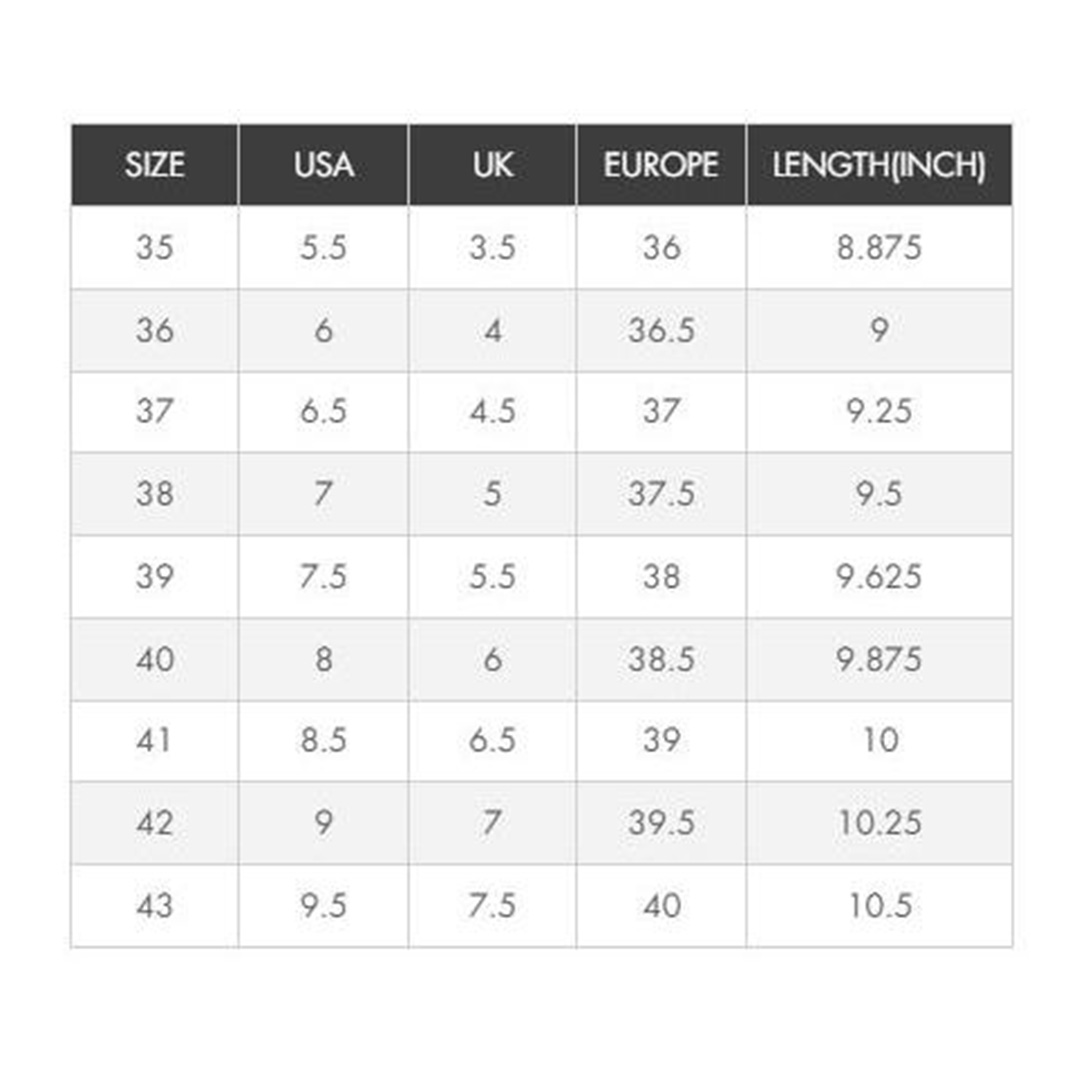The image size is (1080, 1080).
Task: Select size 35 cell
Action: pyautogui.click(x=155, y=247)
